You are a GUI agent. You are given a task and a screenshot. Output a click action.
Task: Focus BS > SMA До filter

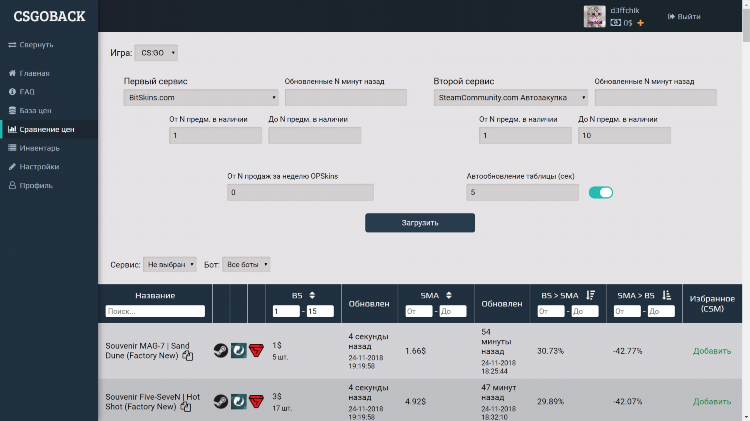tap(585, 311)
